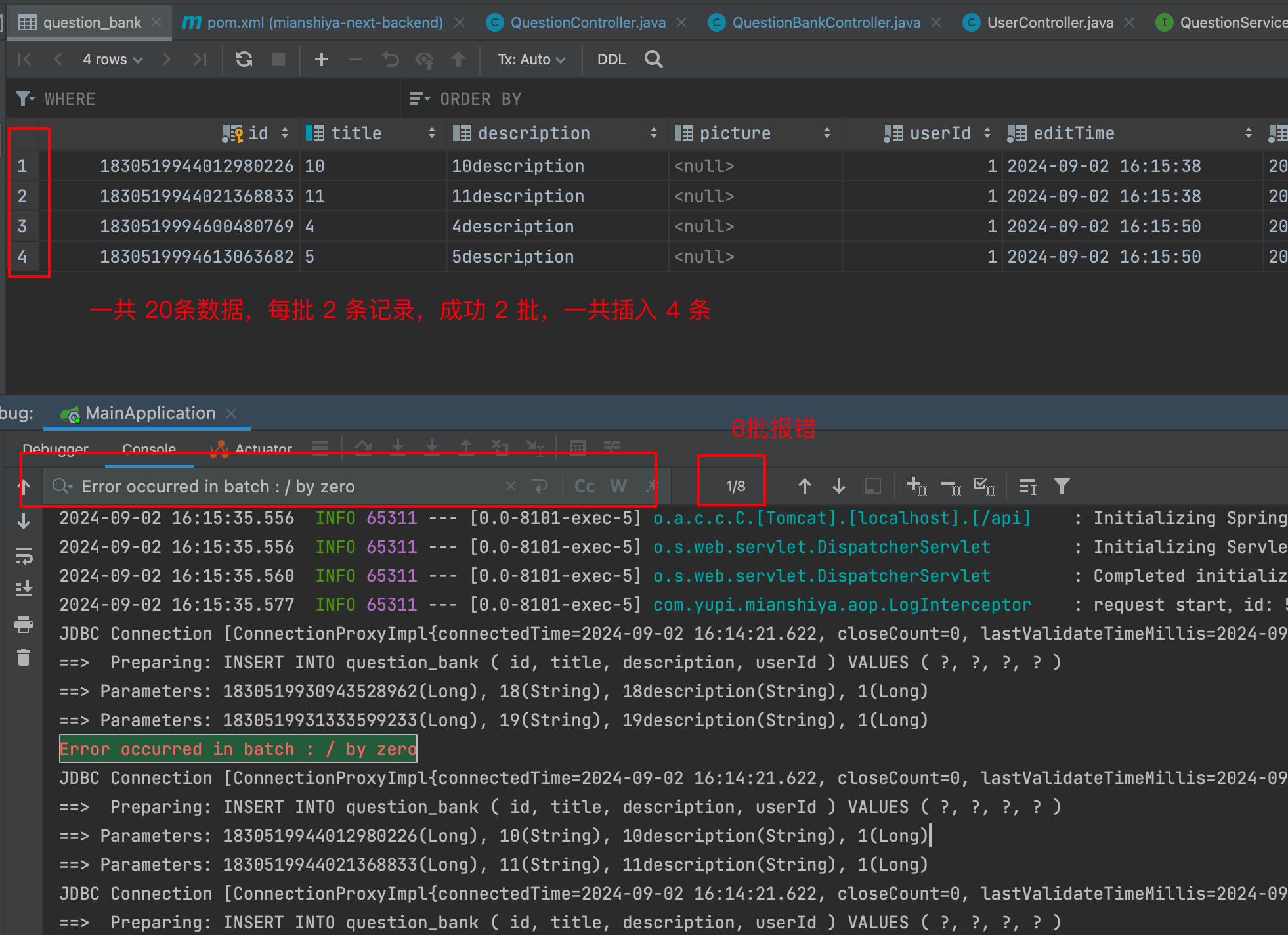This screenshot has height=935, width=1288.
Task: Click the stop/cancel running icon
Action: tap(278, 60)
